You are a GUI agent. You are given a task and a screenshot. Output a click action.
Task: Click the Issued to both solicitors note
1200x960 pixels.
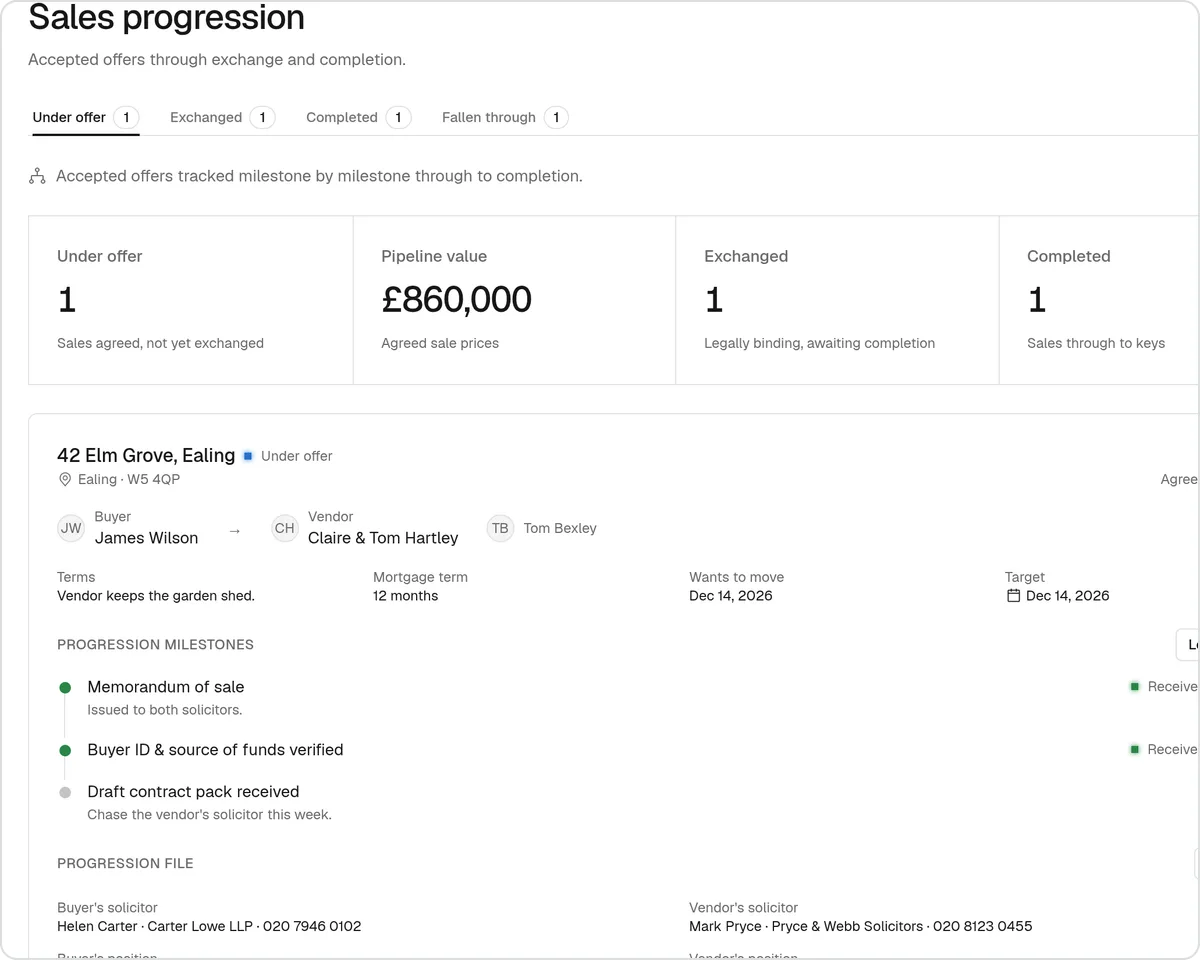coord(165,710)
